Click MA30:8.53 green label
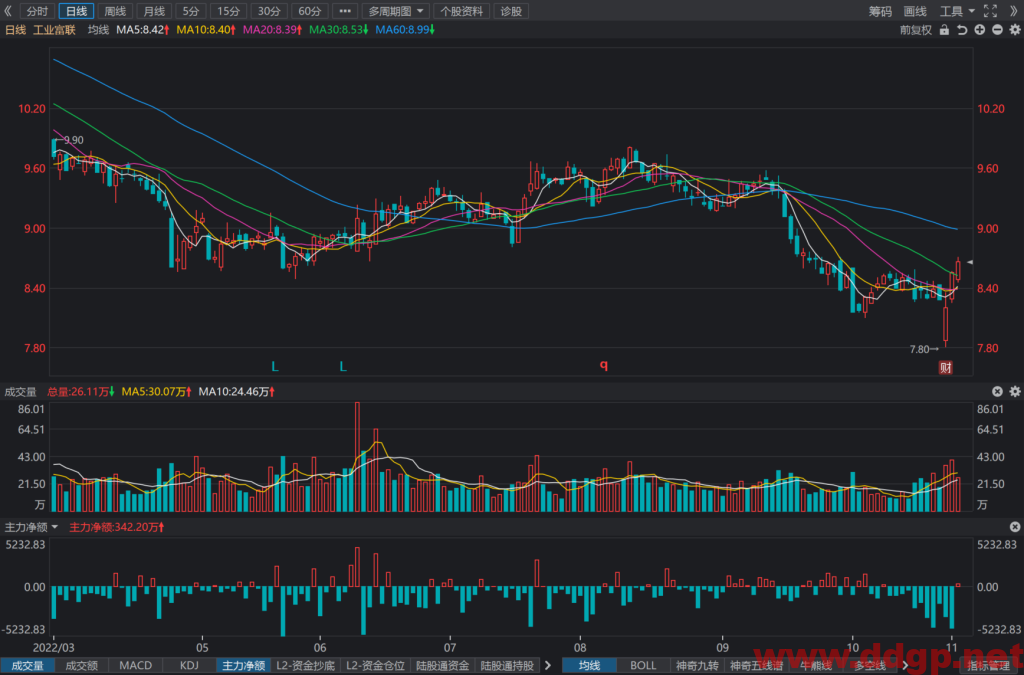This screenshot has width=1024, height=675. tap(338, 29)
